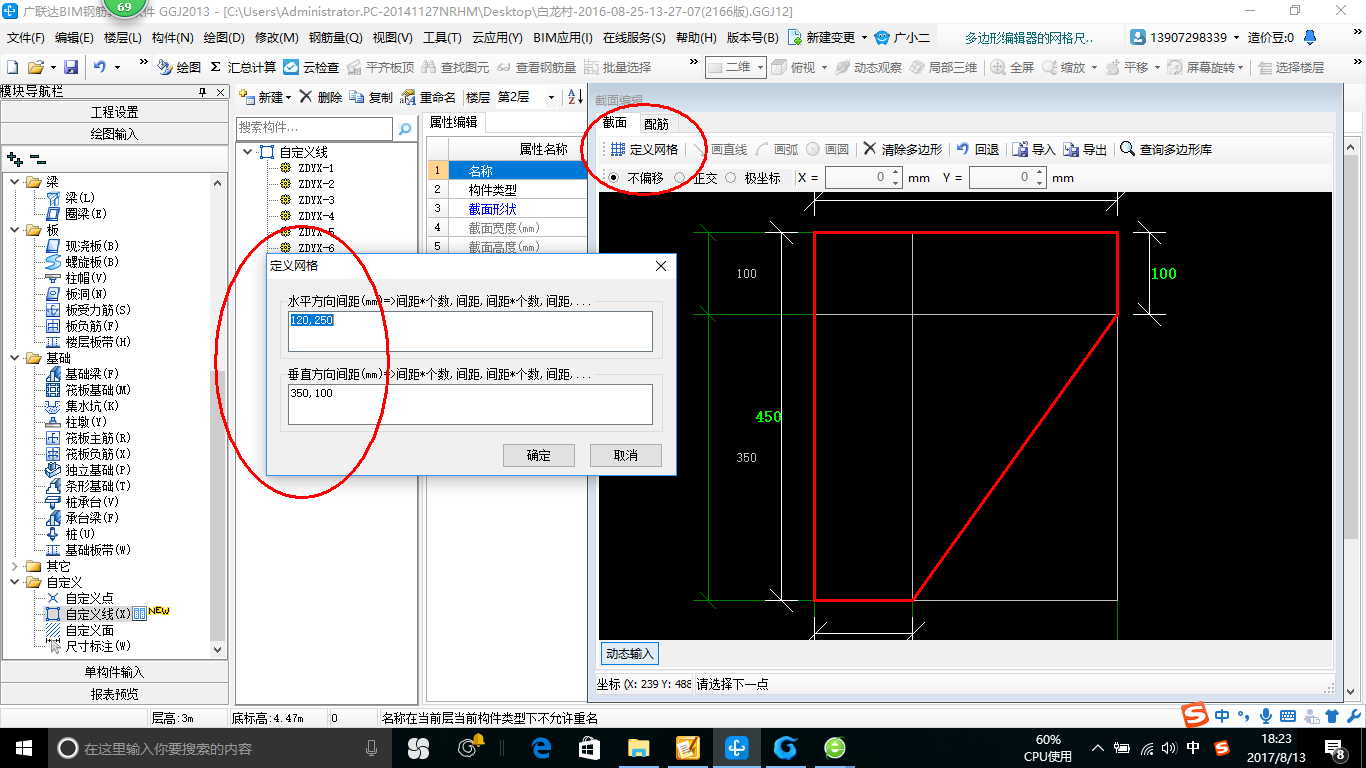Click 动态观察 orbit view icon
The image size is (1366, 768).
[842, 67]
